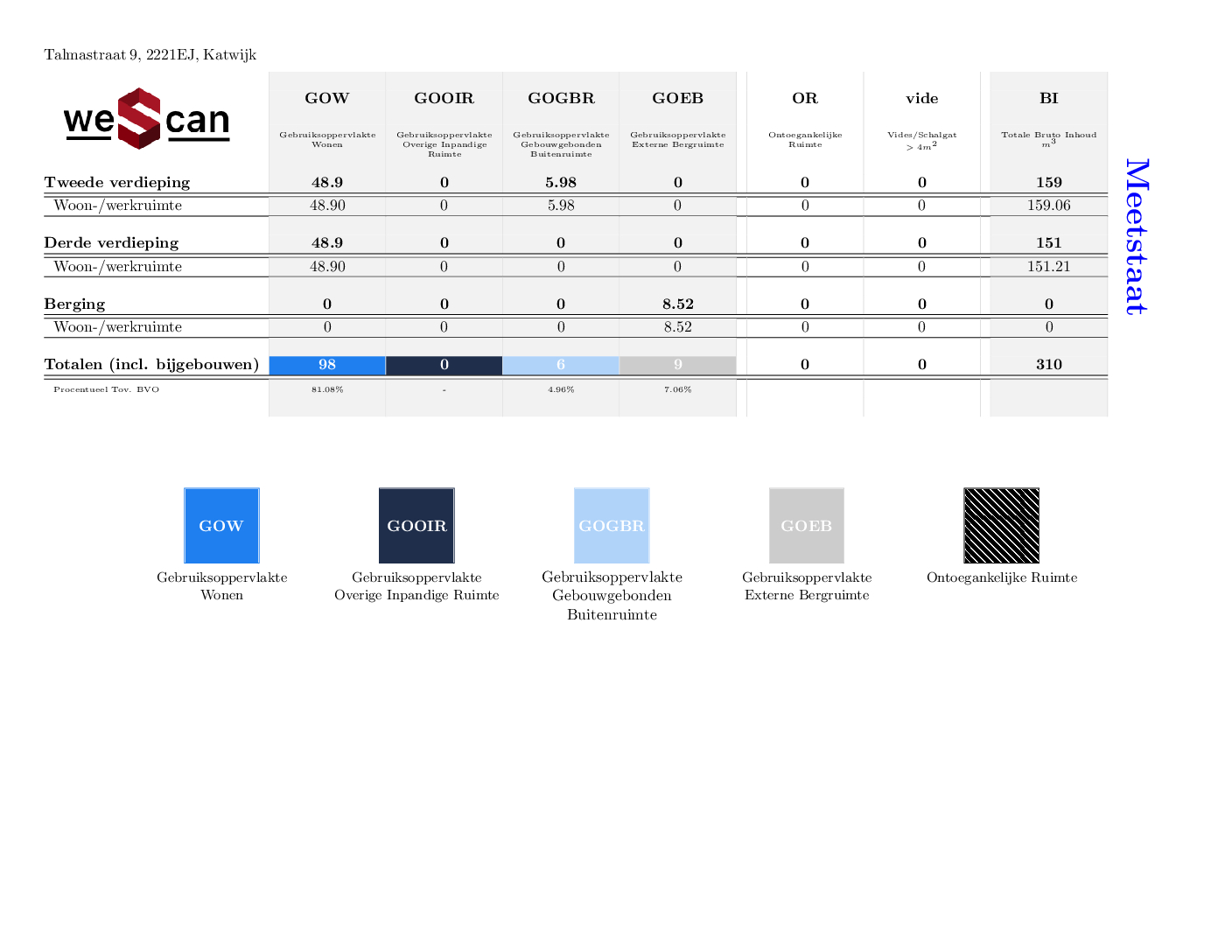1232x952 pixels.
Task: Select the dark navy GOOIR legend square
Action: tap(416, 525)
